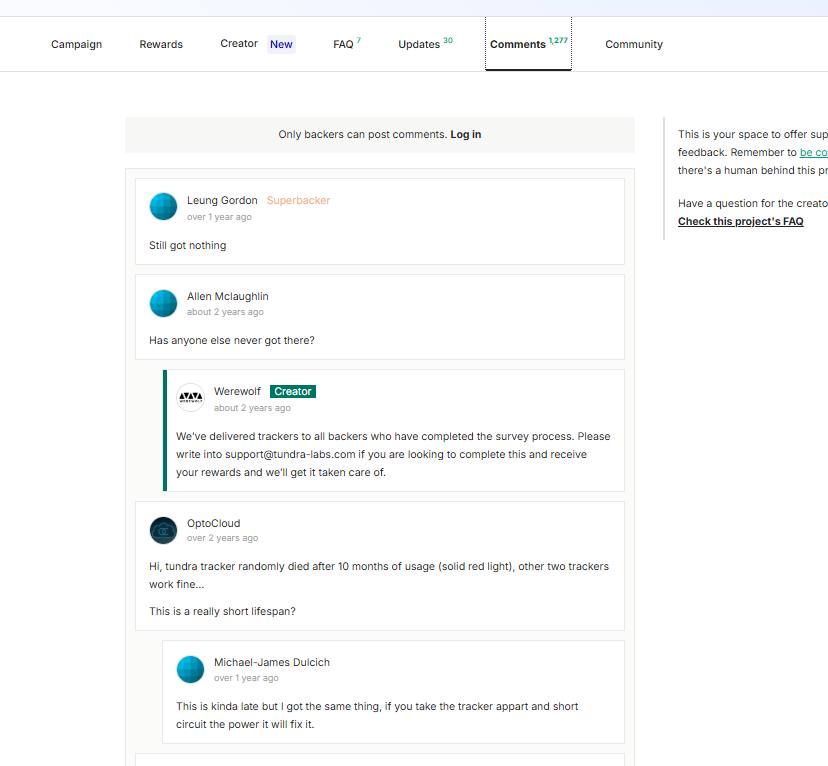
Task: Open Michael-James Dulcich's avatar
Action: pos(190,669)
